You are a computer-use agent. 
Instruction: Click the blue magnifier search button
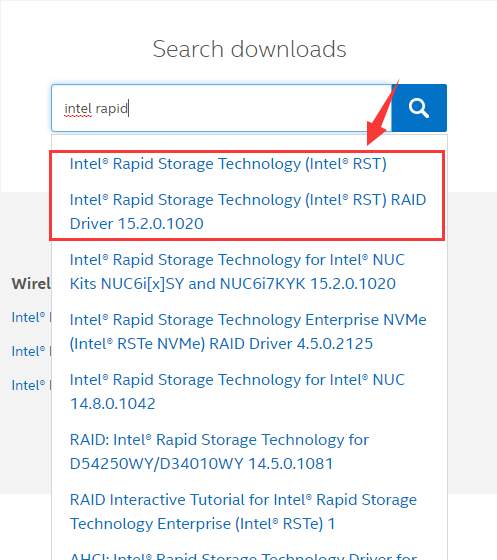[419, 108]
